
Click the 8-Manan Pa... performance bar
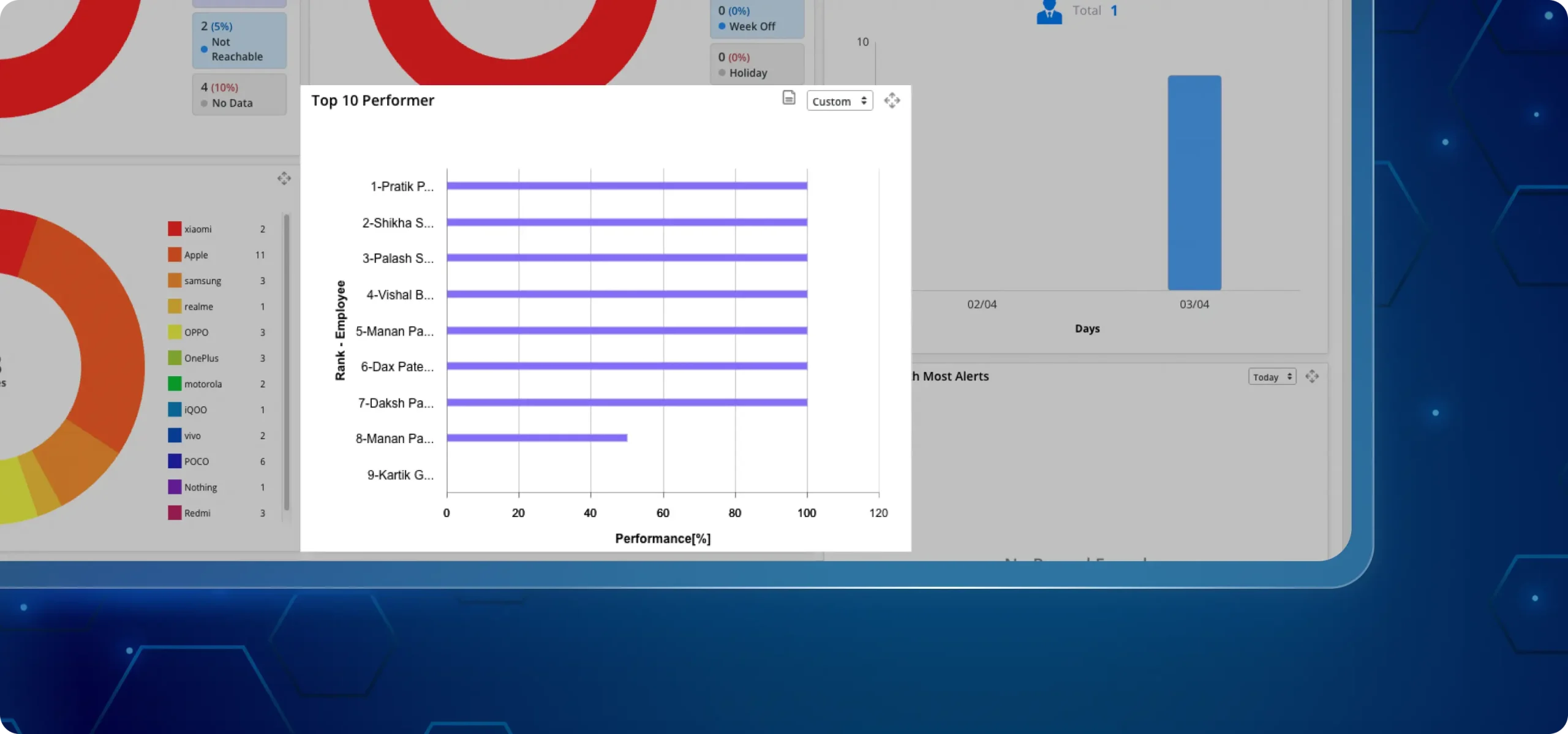[537, 437]
